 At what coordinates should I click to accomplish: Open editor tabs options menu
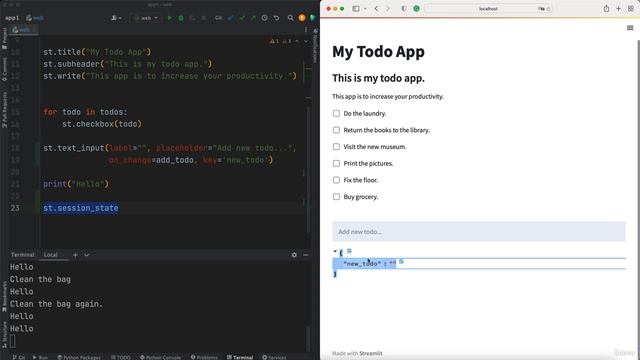coord(306,30)
